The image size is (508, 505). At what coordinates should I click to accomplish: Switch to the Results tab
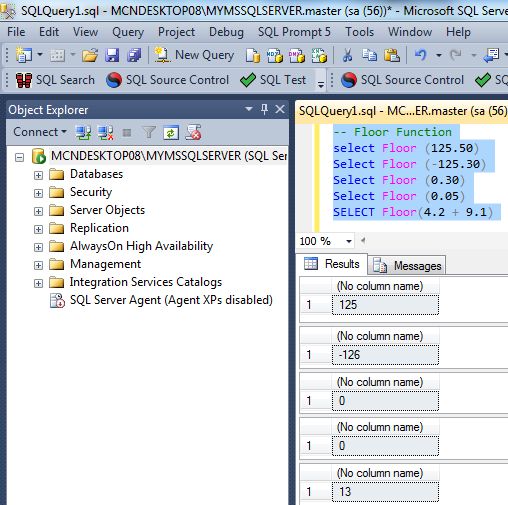[x=332, y=264]
